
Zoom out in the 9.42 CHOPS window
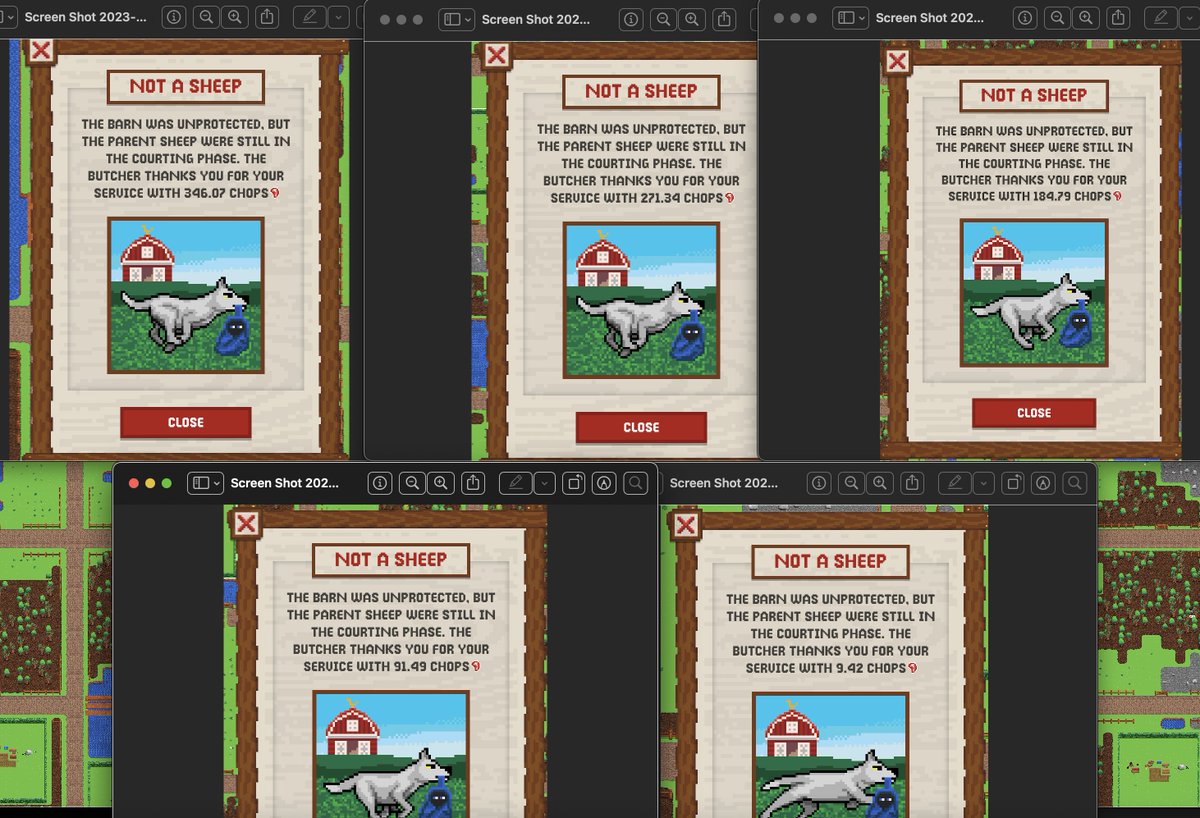click(851, 483)
